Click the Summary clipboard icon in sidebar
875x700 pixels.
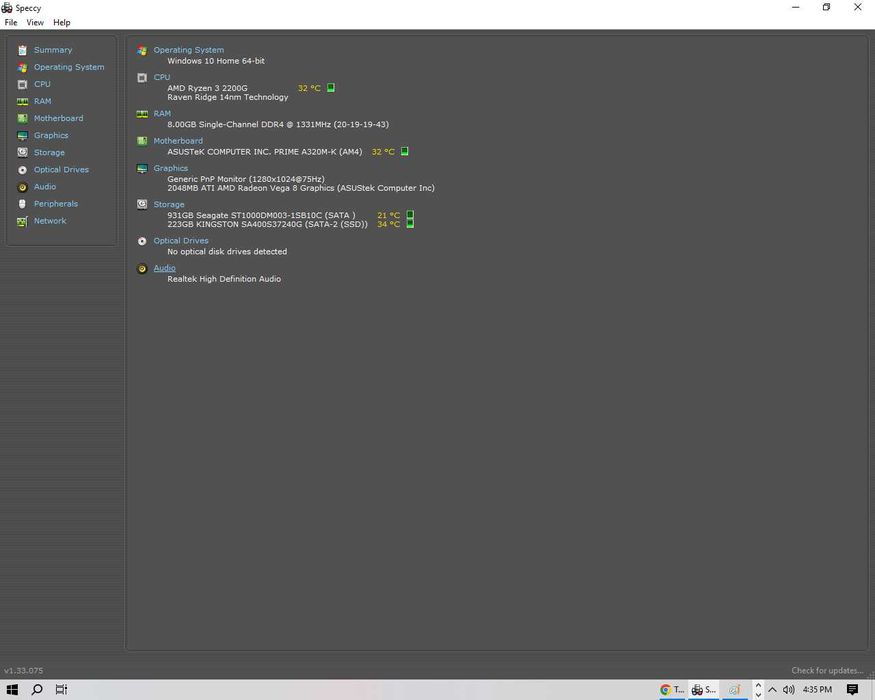[x=22, y=50]
